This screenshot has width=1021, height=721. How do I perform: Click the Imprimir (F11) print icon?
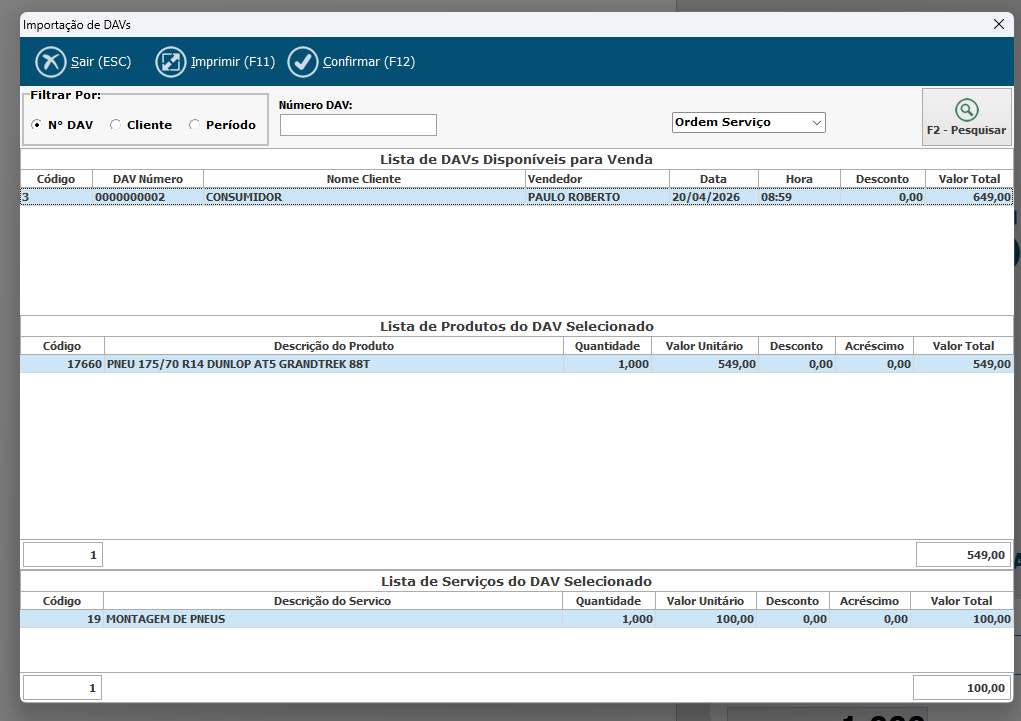pyautogui.click(x=171, y=62)
